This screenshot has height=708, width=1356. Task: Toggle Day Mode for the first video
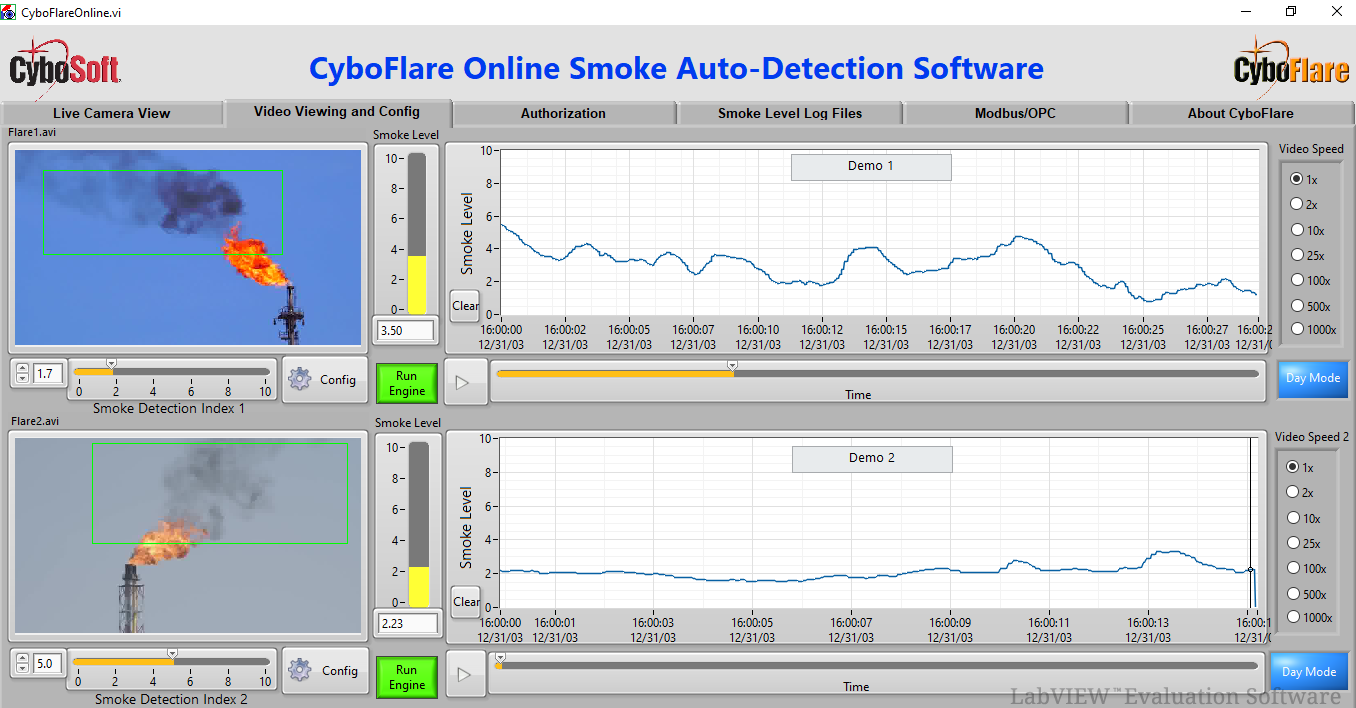coord(1312,378)
